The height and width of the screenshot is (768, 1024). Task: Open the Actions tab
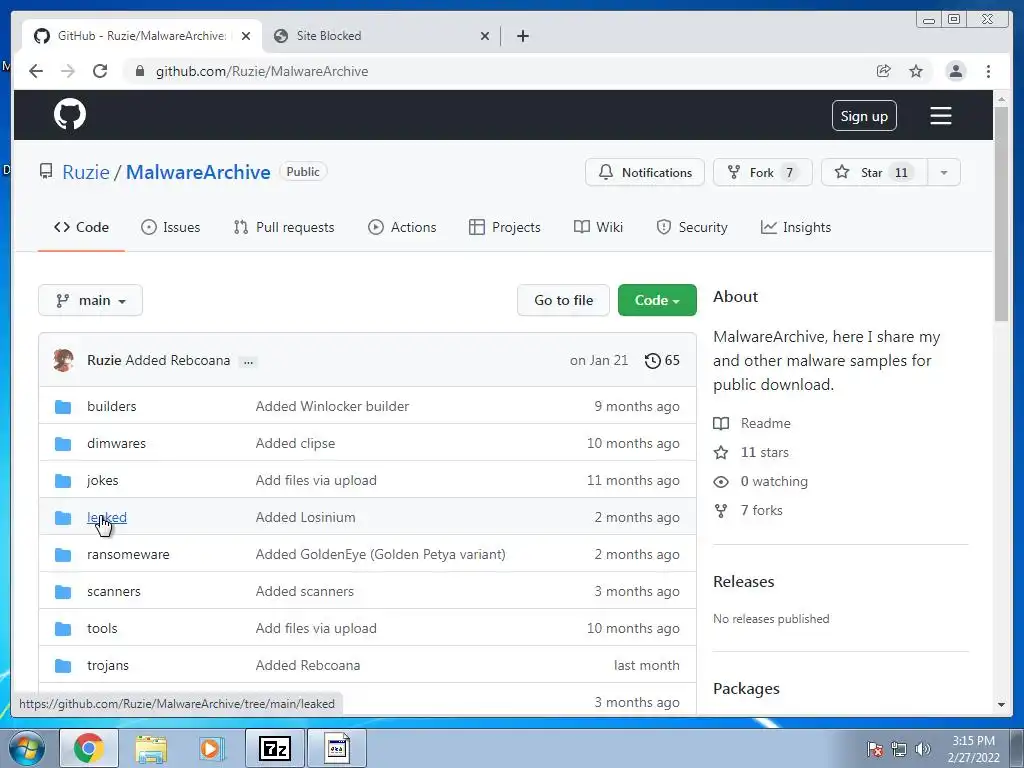point(402,227)
